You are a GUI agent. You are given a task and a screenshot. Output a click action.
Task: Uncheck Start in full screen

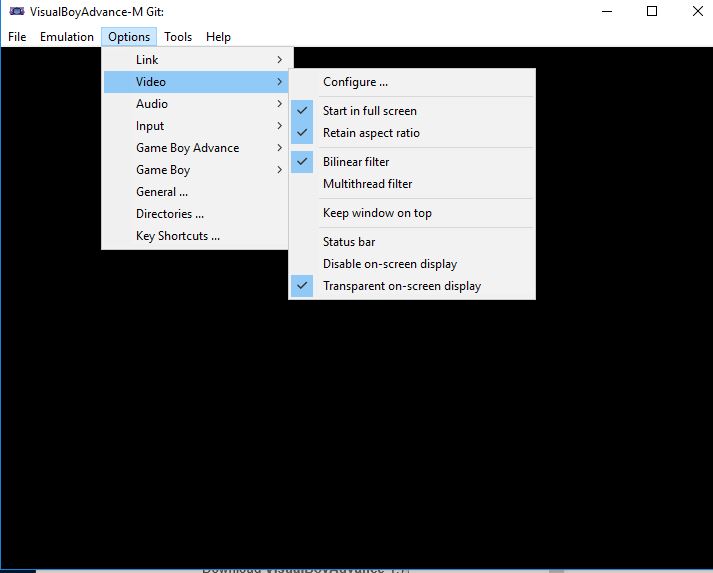pos(412,111)
